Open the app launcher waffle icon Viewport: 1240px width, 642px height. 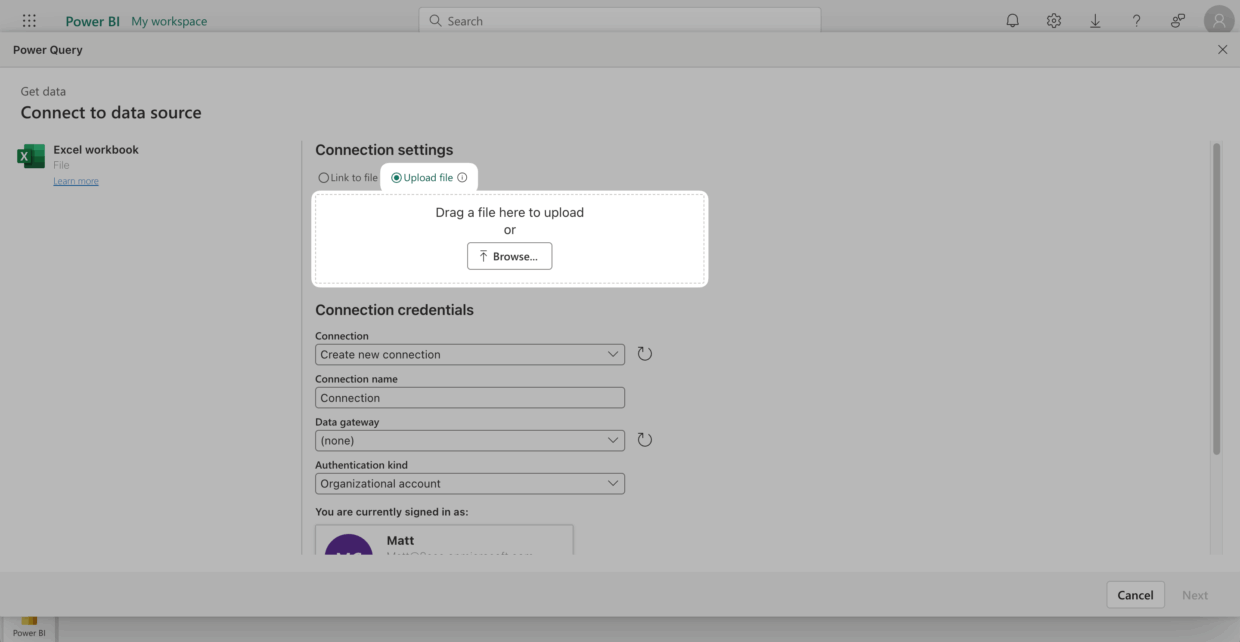[29, 19]
